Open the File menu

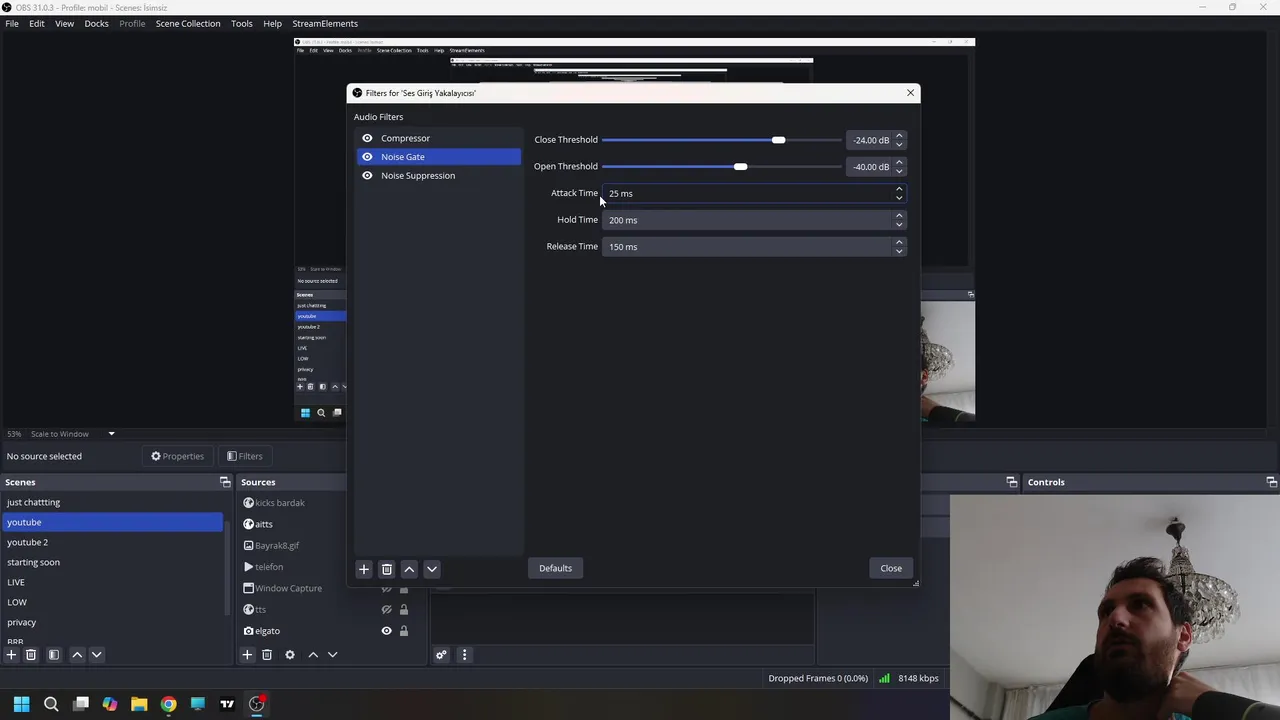click(x=12, y=23)
